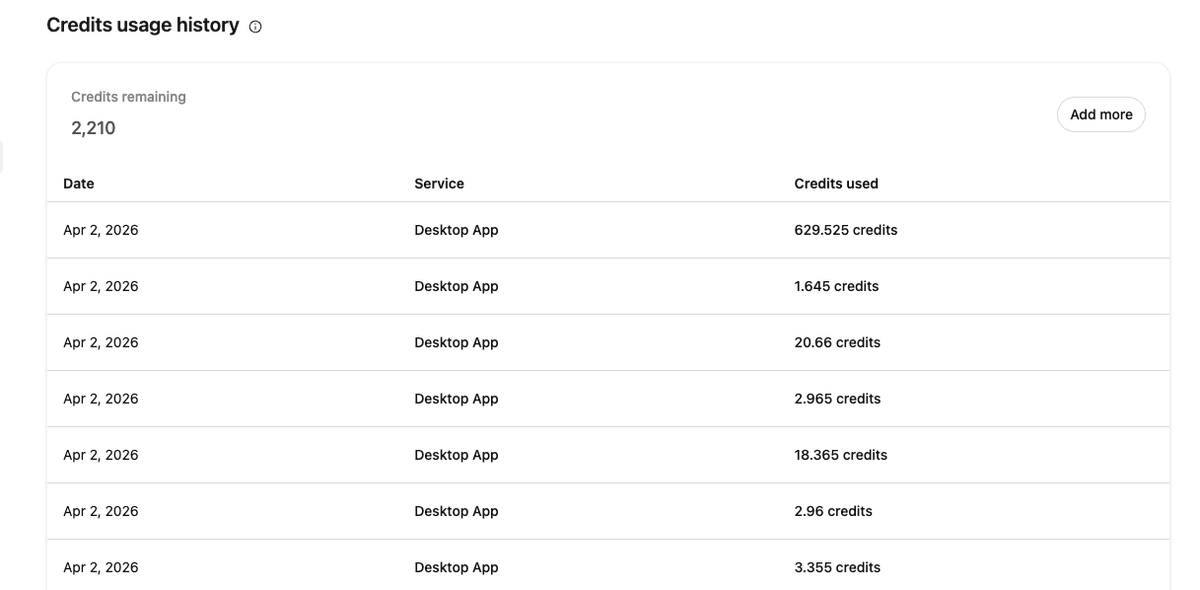Select the 1.645 credits cell
1200x590 pixels.
pos(836,286)
